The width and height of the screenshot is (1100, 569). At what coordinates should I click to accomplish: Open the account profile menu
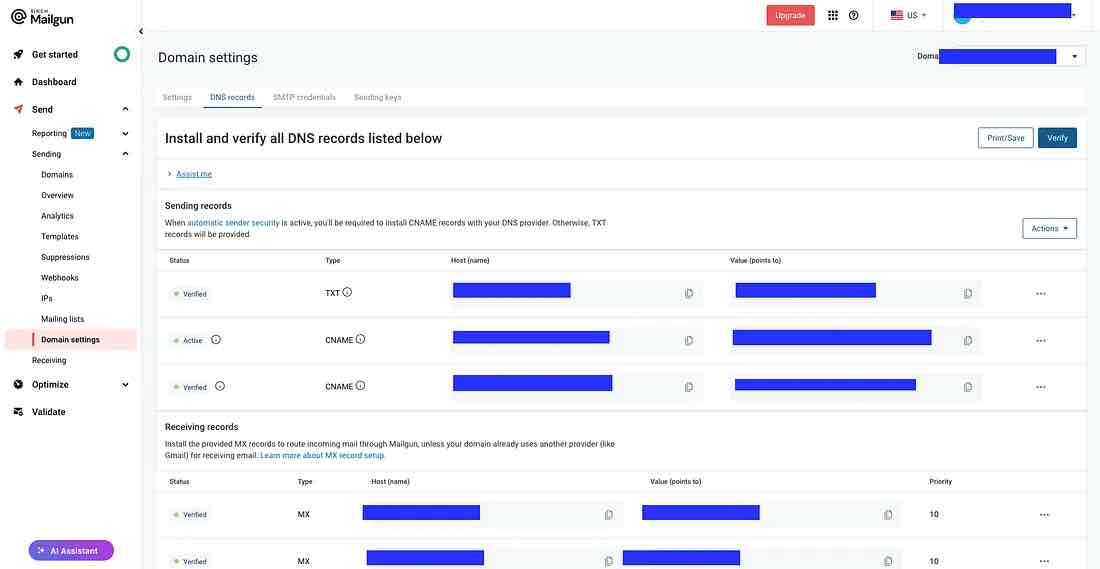pyautogui.click(x=1014, y=15)
